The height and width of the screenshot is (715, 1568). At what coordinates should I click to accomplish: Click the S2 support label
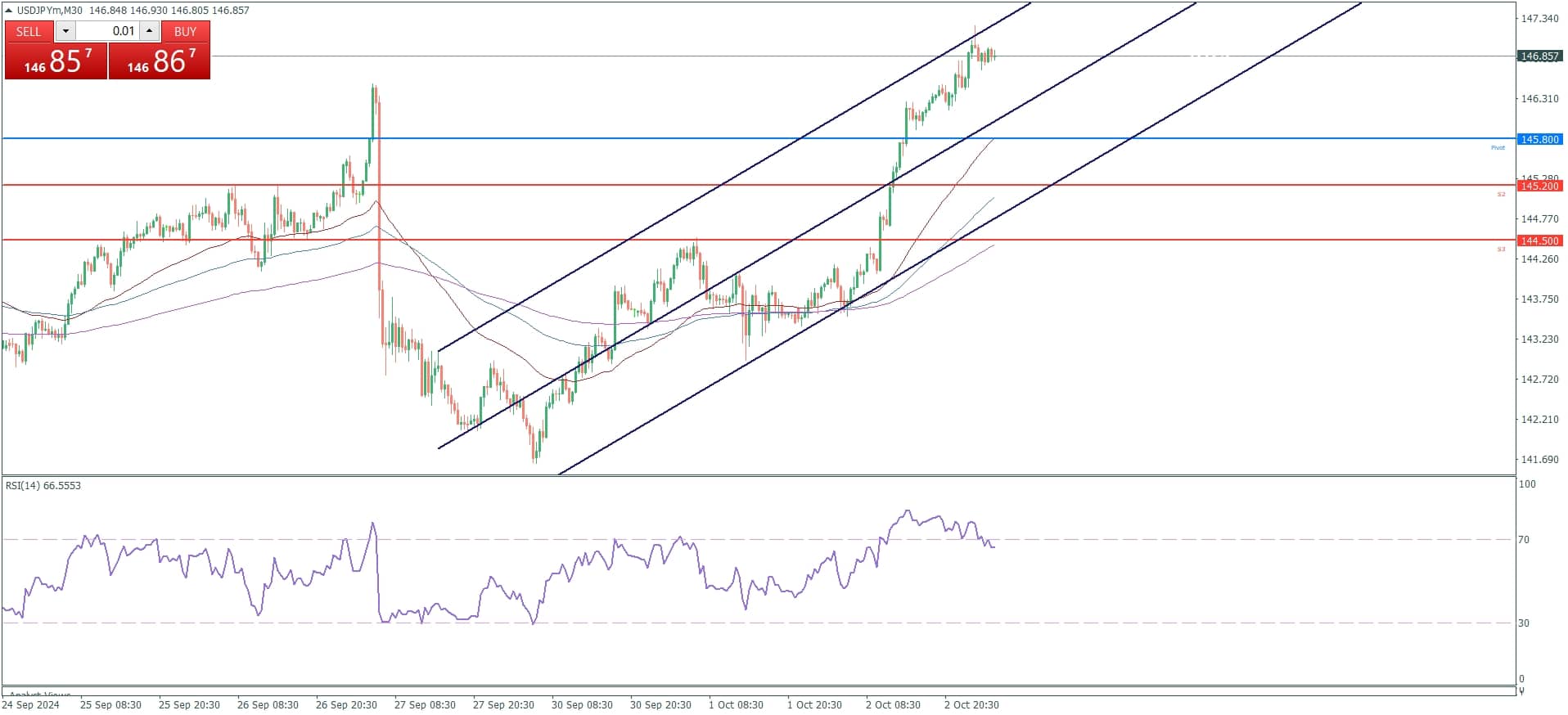pyautogui.click(x=1501, y=195)
